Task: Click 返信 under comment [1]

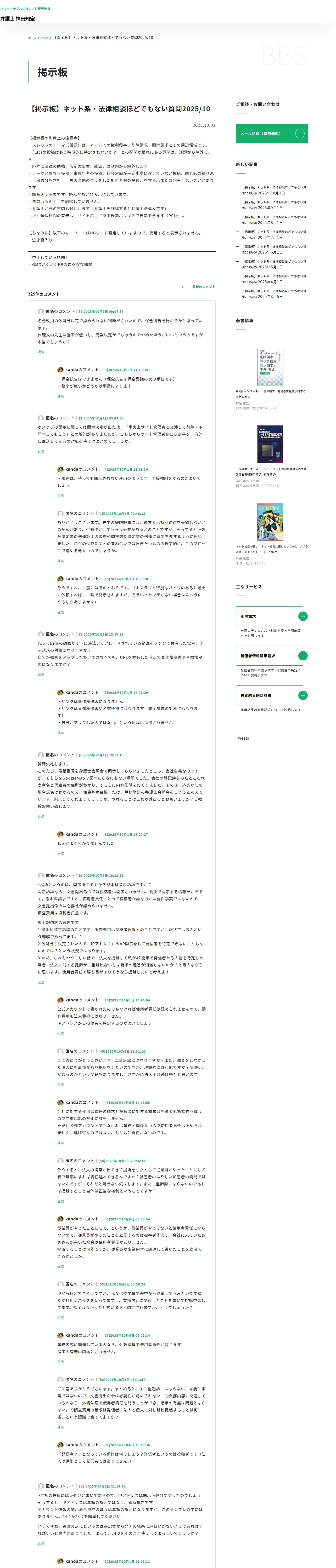Action: tap(41, 352)
